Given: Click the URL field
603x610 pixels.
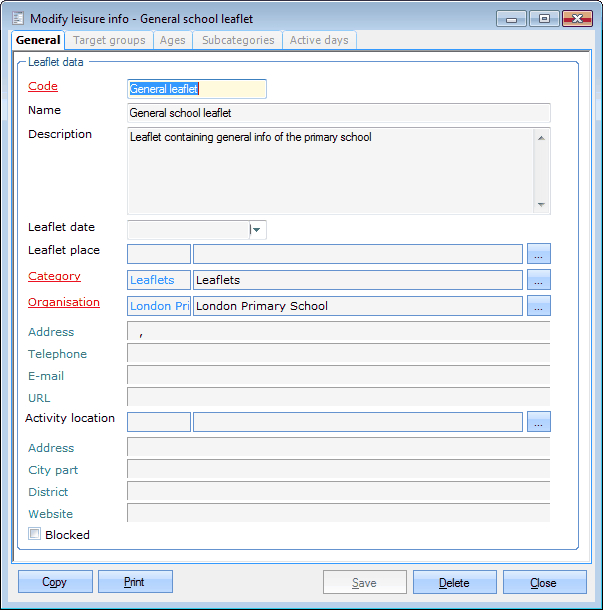Looking at the screenshot, I should (338, 397).
